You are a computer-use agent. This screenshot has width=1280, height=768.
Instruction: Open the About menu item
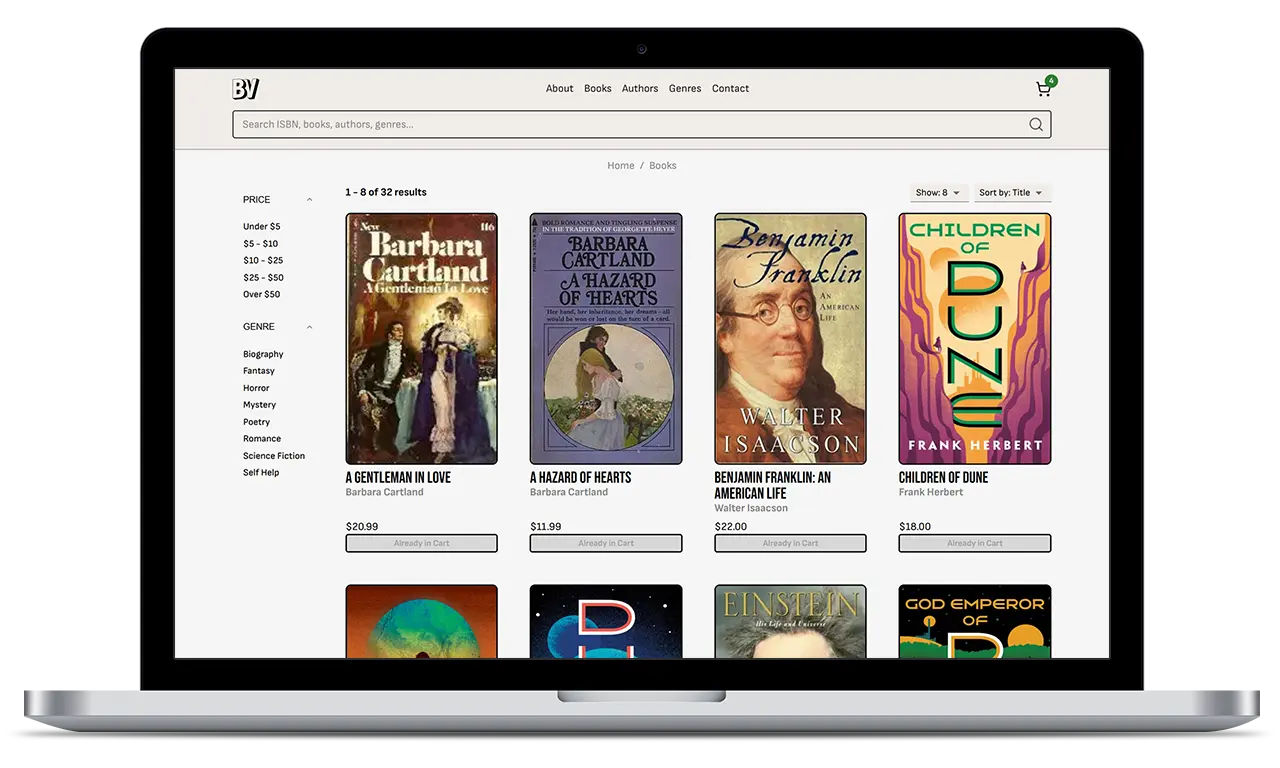[559, 89]
